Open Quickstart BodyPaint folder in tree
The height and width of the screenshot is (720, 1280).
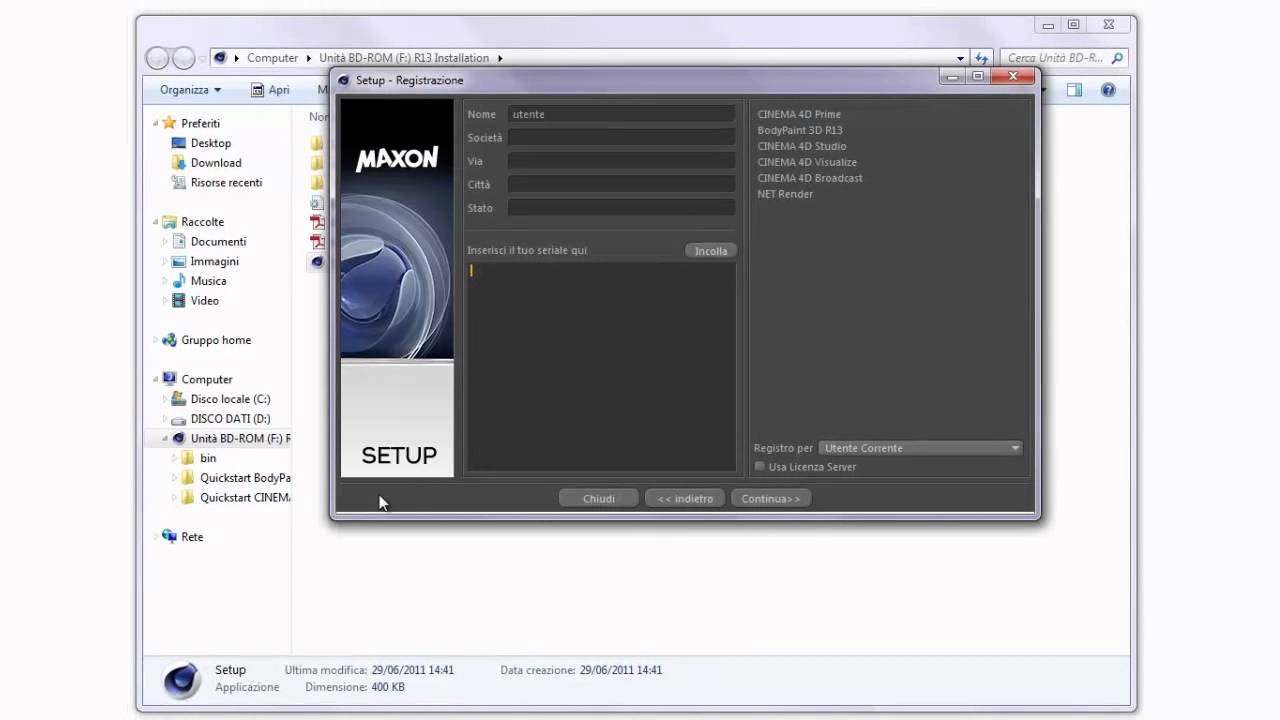[245, 478]
